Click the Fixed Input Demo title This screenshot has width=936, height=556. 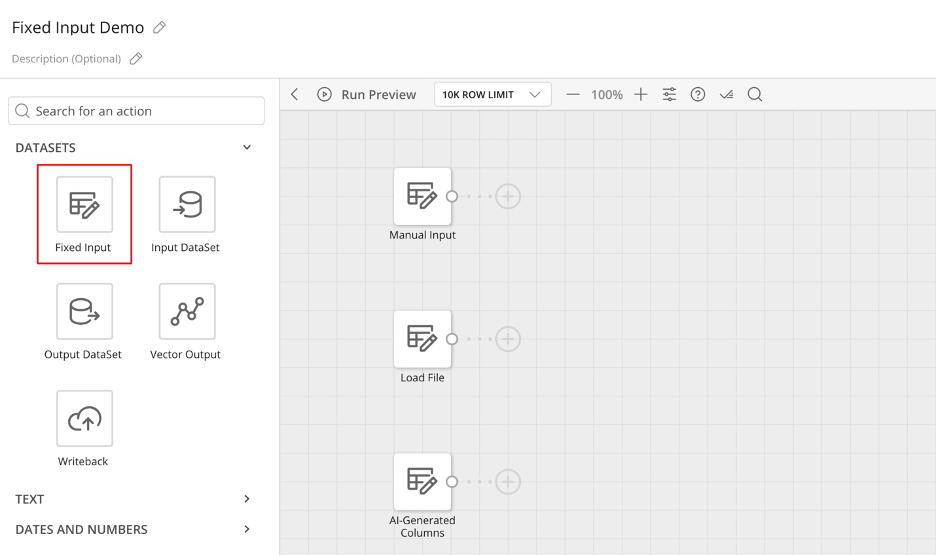78,27
